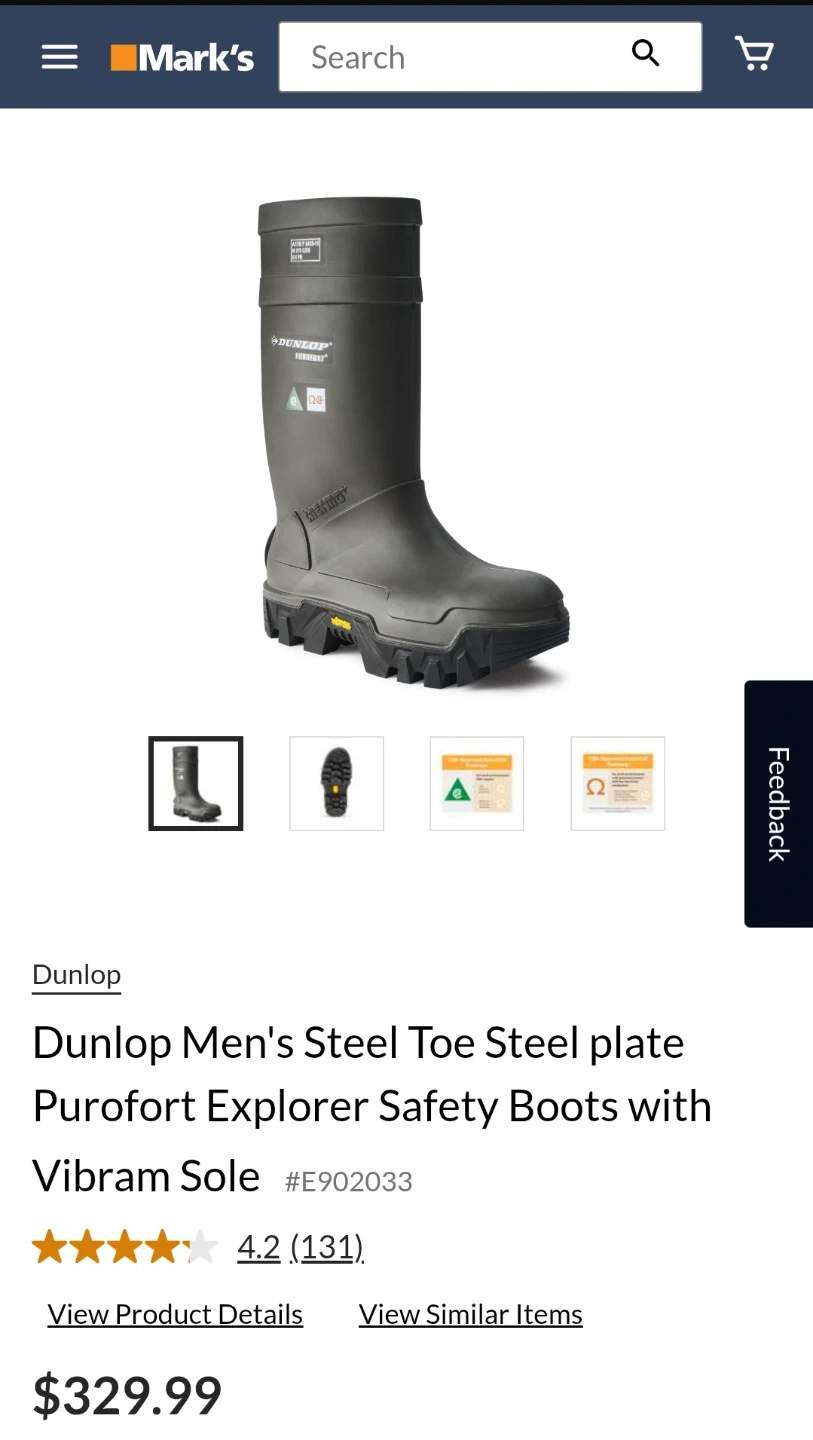813x1440 pixels.
Task: Click the Mark's logo
Action: (182, 58)
